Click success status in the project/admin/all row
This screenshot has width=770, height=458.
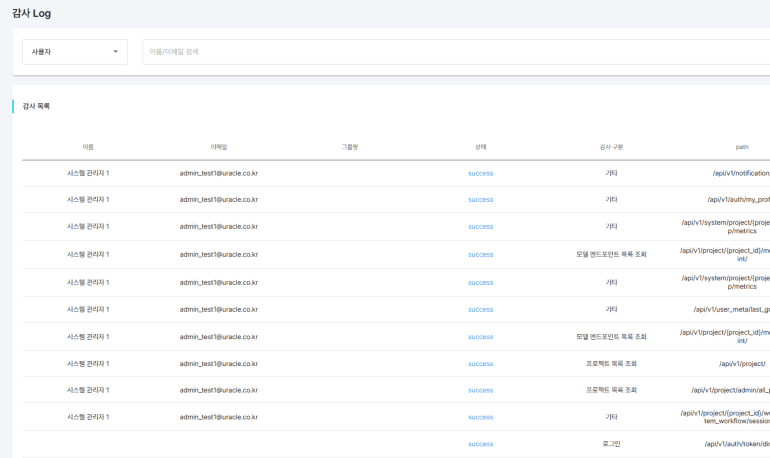tap(481, 390)
